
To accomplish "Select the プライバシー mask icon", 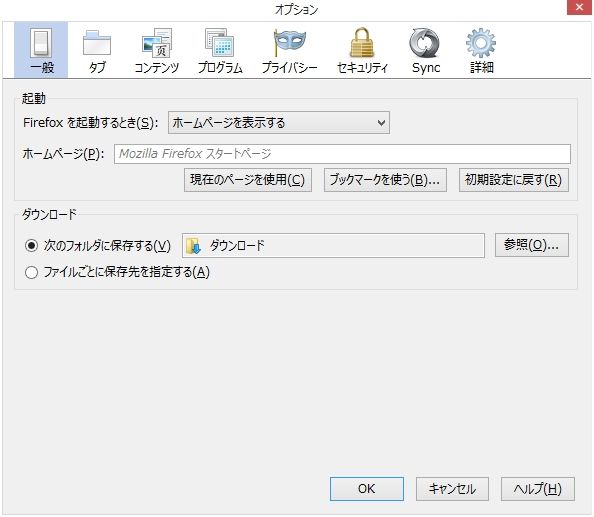I will [x=290, y=42].
